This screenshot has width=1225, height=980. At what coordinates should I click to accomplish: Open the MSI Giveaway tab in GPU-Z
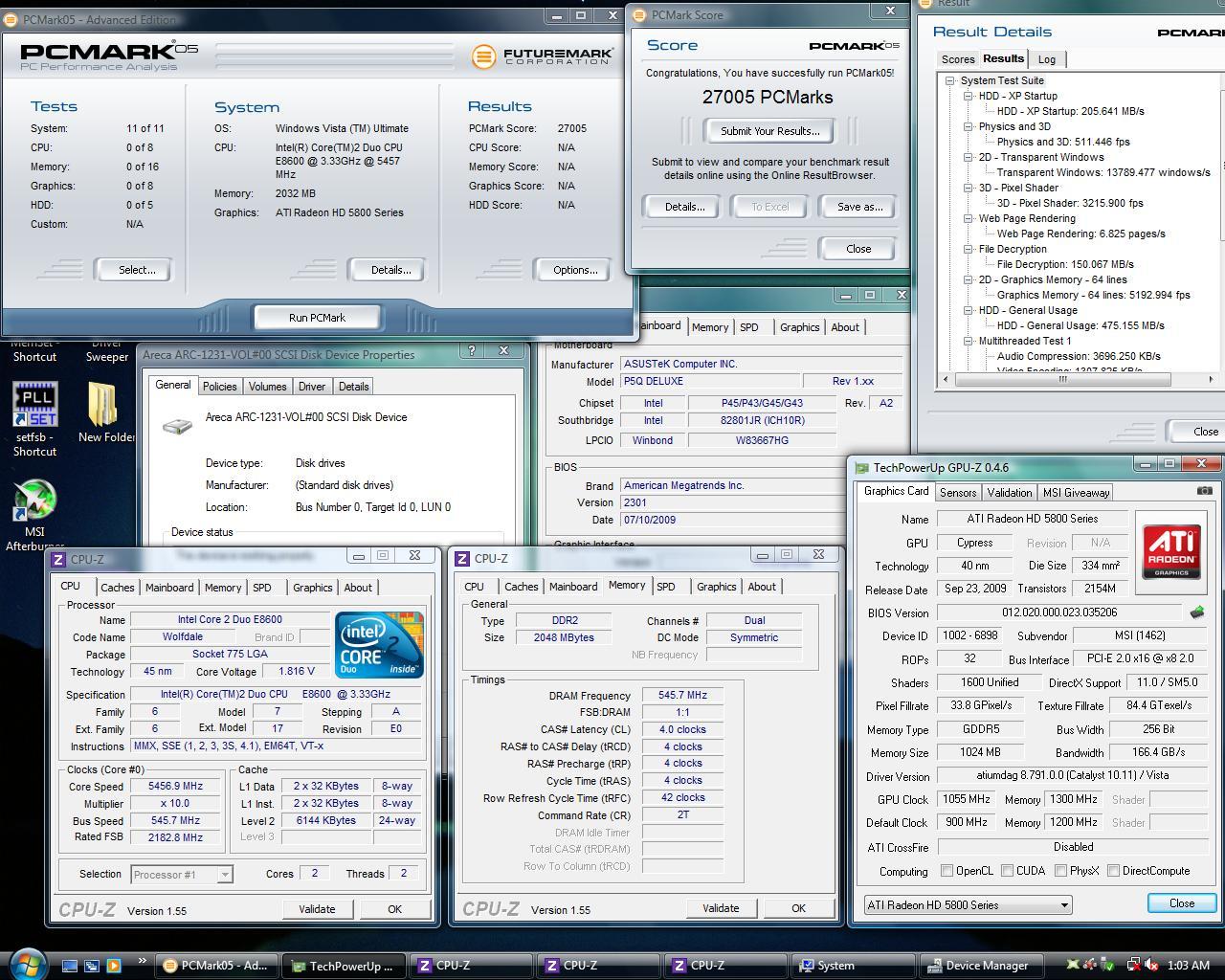[1076, 493]
